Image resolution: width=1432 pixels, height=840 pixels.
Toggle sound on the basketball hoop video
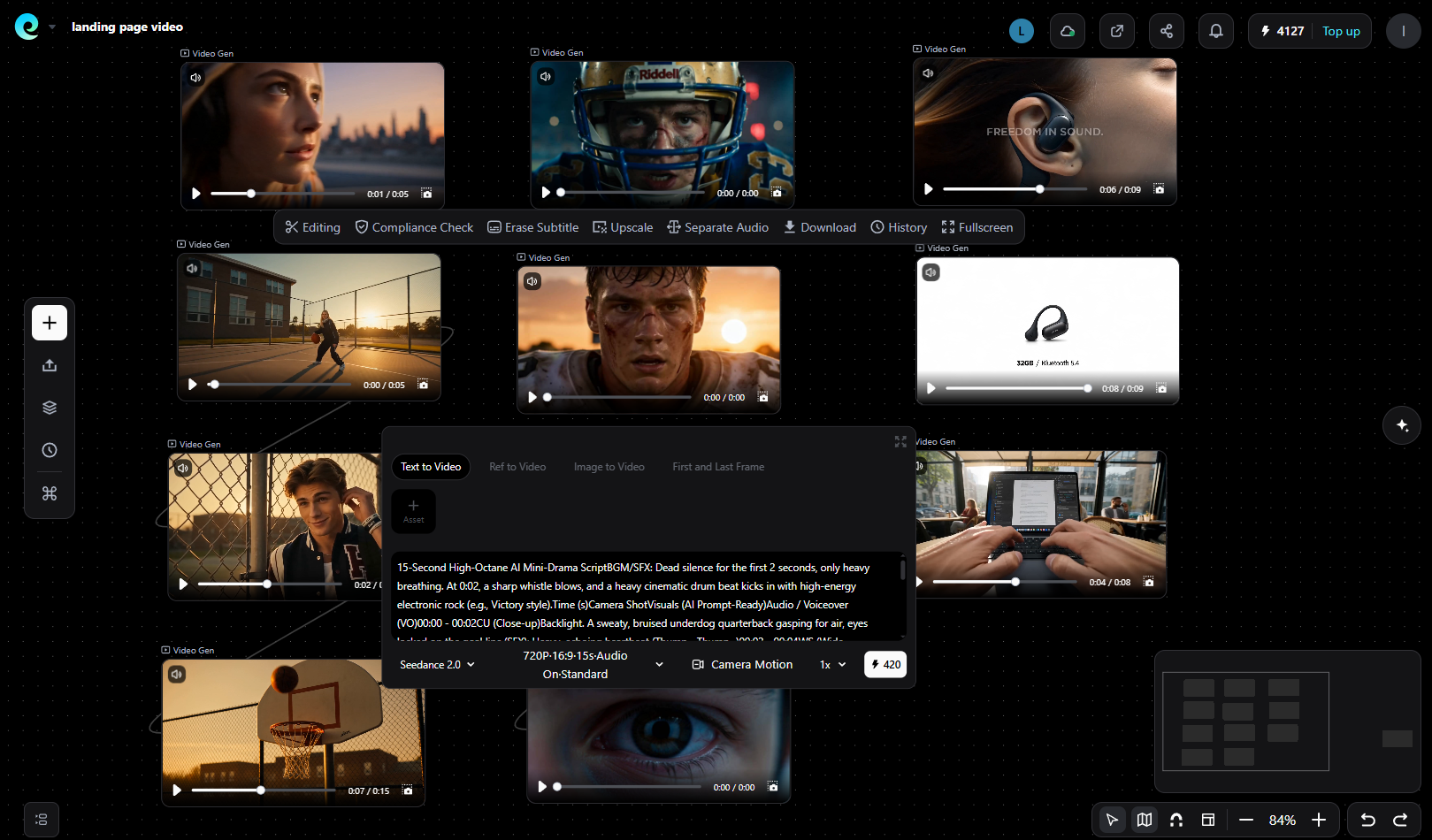click(x=177, y=675)
